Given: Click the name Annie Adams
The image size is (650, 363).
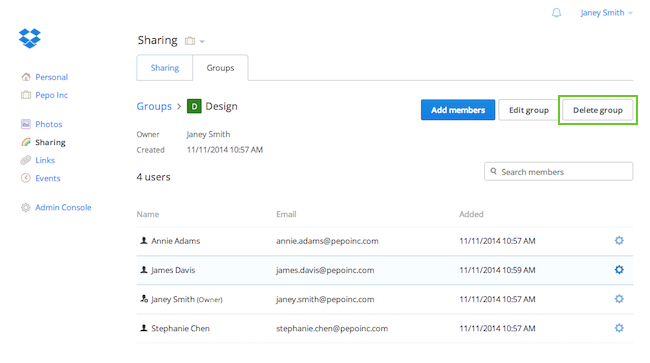Looking at the screenshot, I should (x=175, y=241).
